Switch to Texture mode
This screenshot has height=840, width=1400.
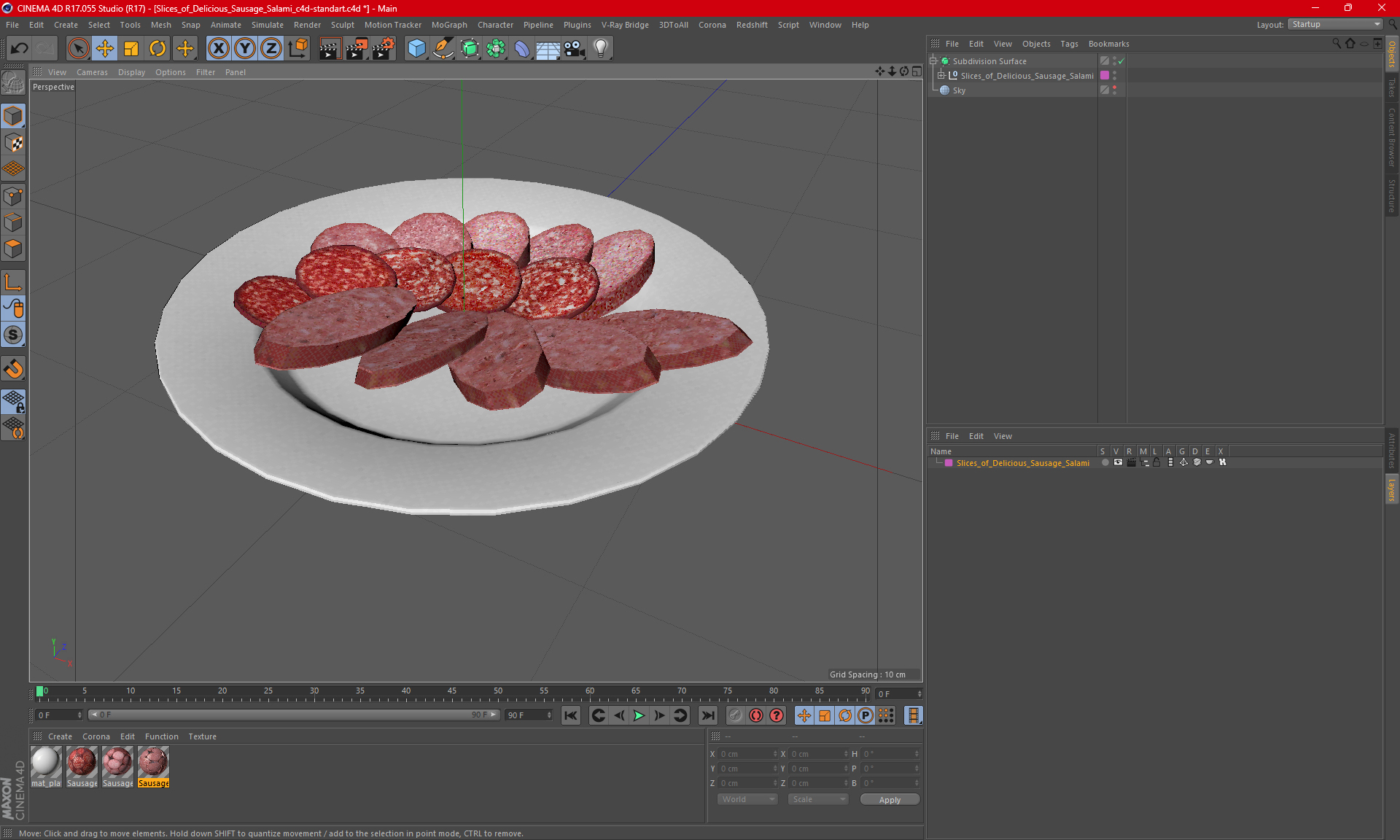coord(13,143)
